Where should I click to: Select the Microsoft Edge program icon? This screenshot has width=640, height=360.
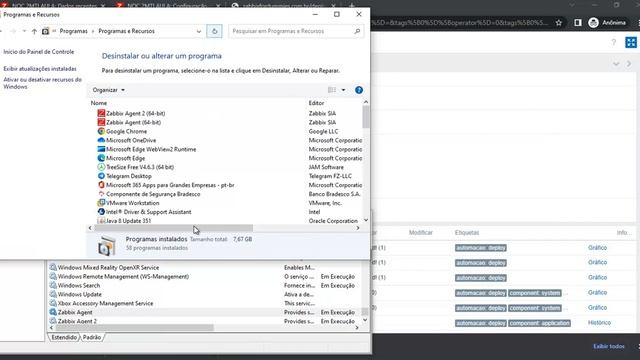[101, 158]
